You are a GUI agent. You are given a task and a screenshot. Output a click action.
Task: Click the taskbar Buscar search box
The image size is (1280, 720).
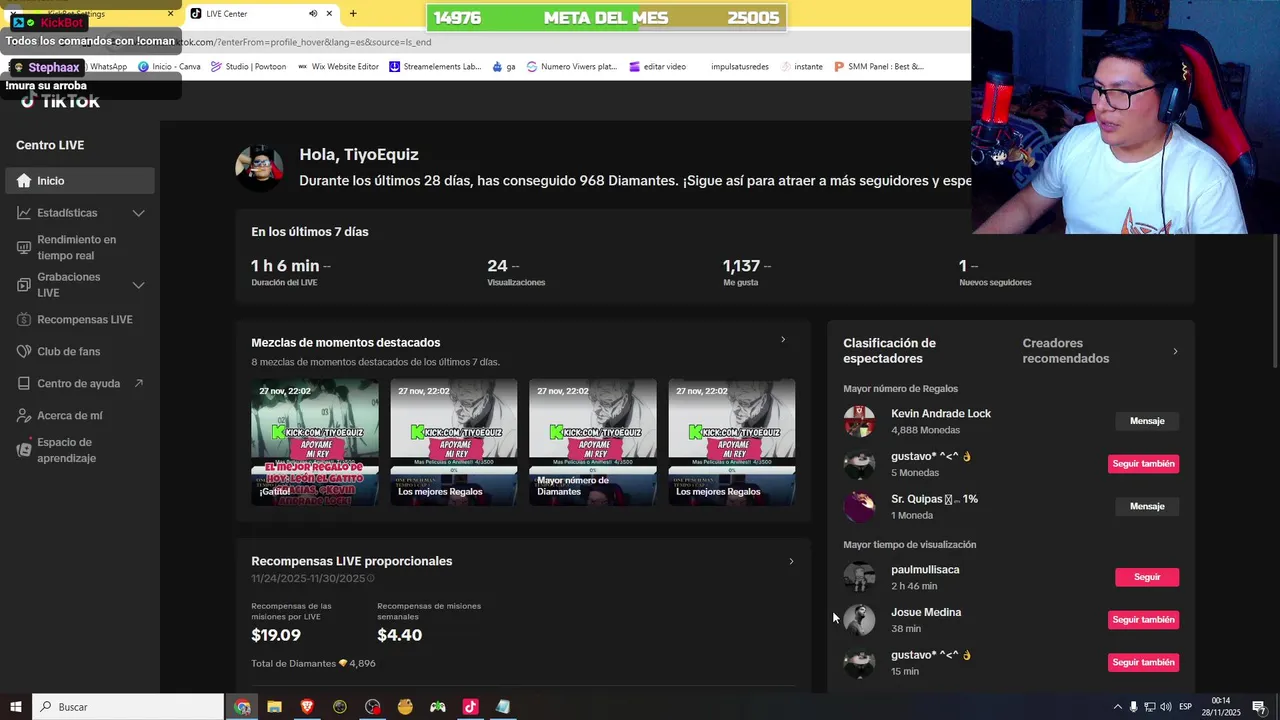coord(128,707)
